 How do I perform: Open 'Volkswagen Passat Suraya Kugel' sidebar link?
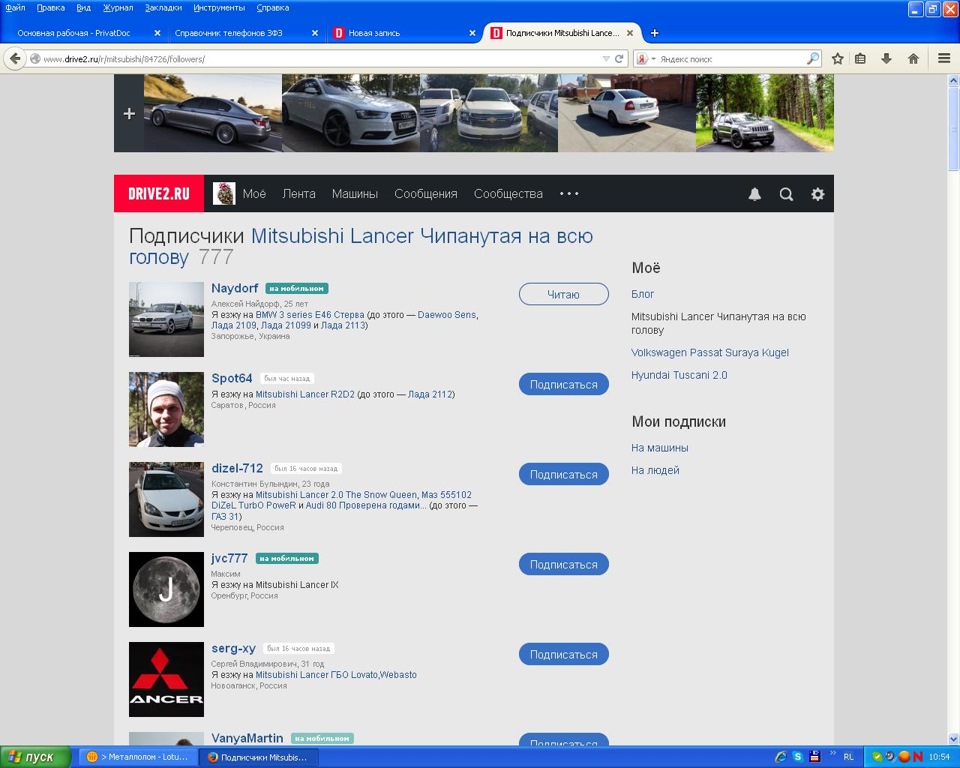click(710, 353)
